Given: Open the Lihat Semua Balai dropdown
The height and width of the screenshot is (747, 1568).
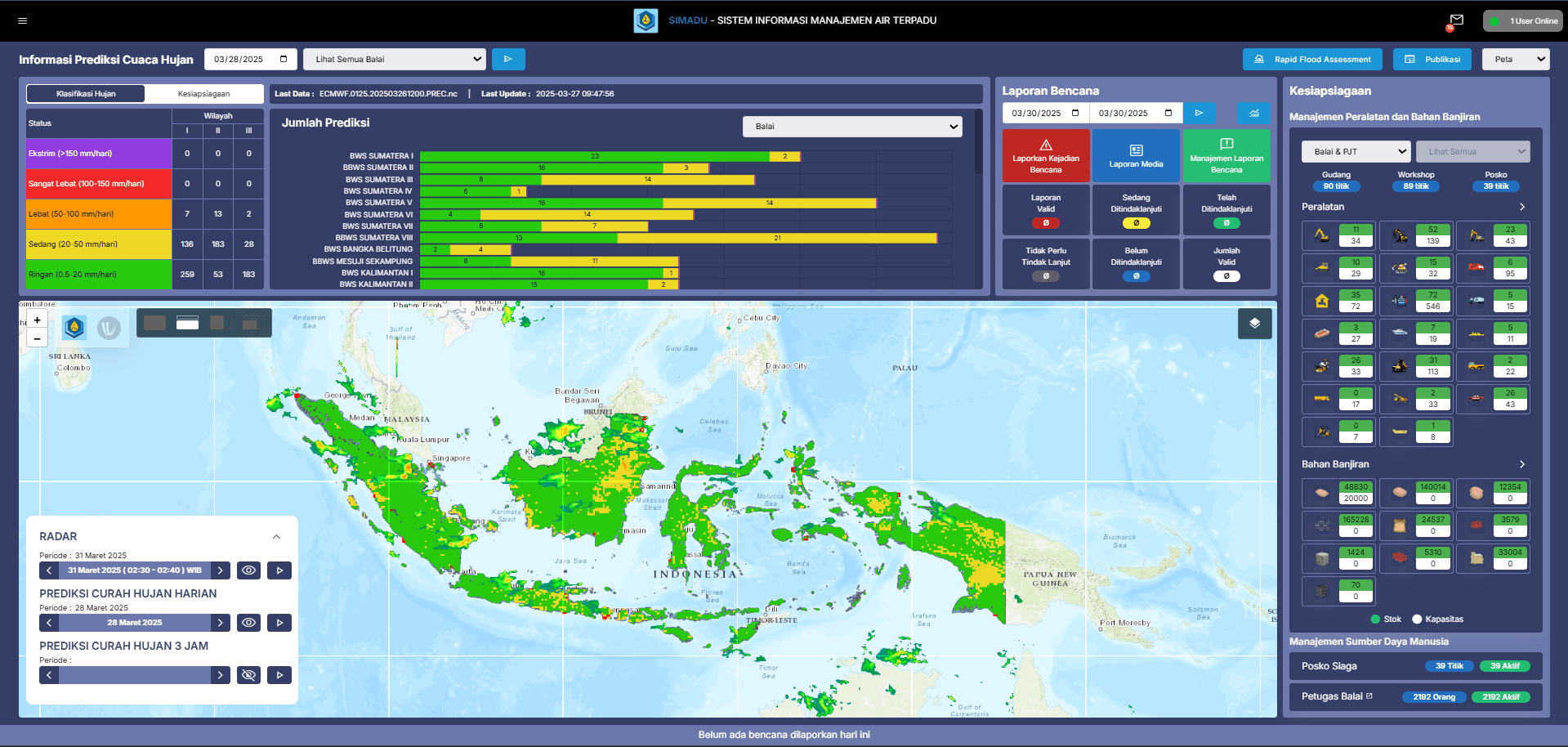Looking at the screenshot, I should [394, 59].
